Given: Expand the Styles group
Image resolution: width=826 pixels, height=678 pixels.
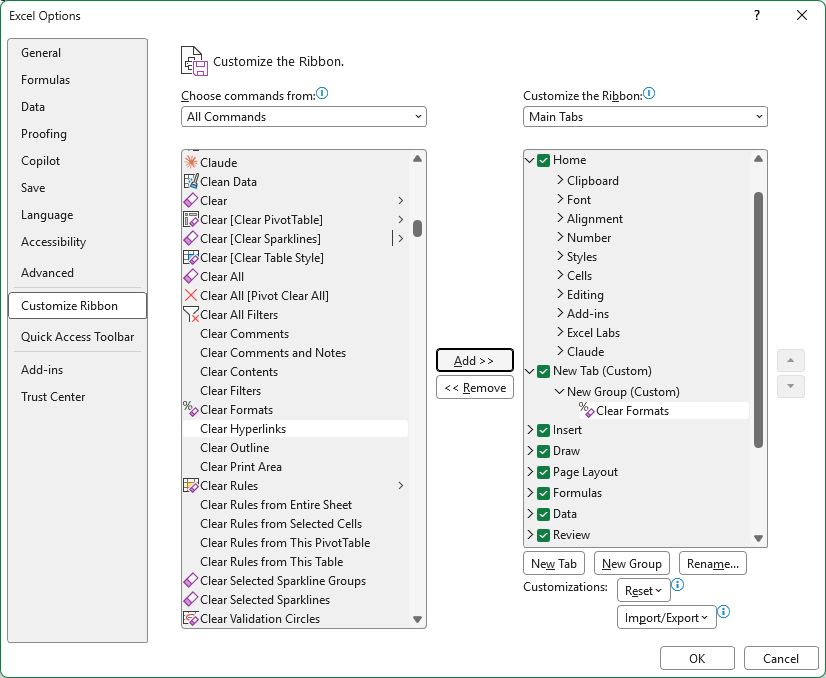Looking at the screenshot, I should (560, 256).
